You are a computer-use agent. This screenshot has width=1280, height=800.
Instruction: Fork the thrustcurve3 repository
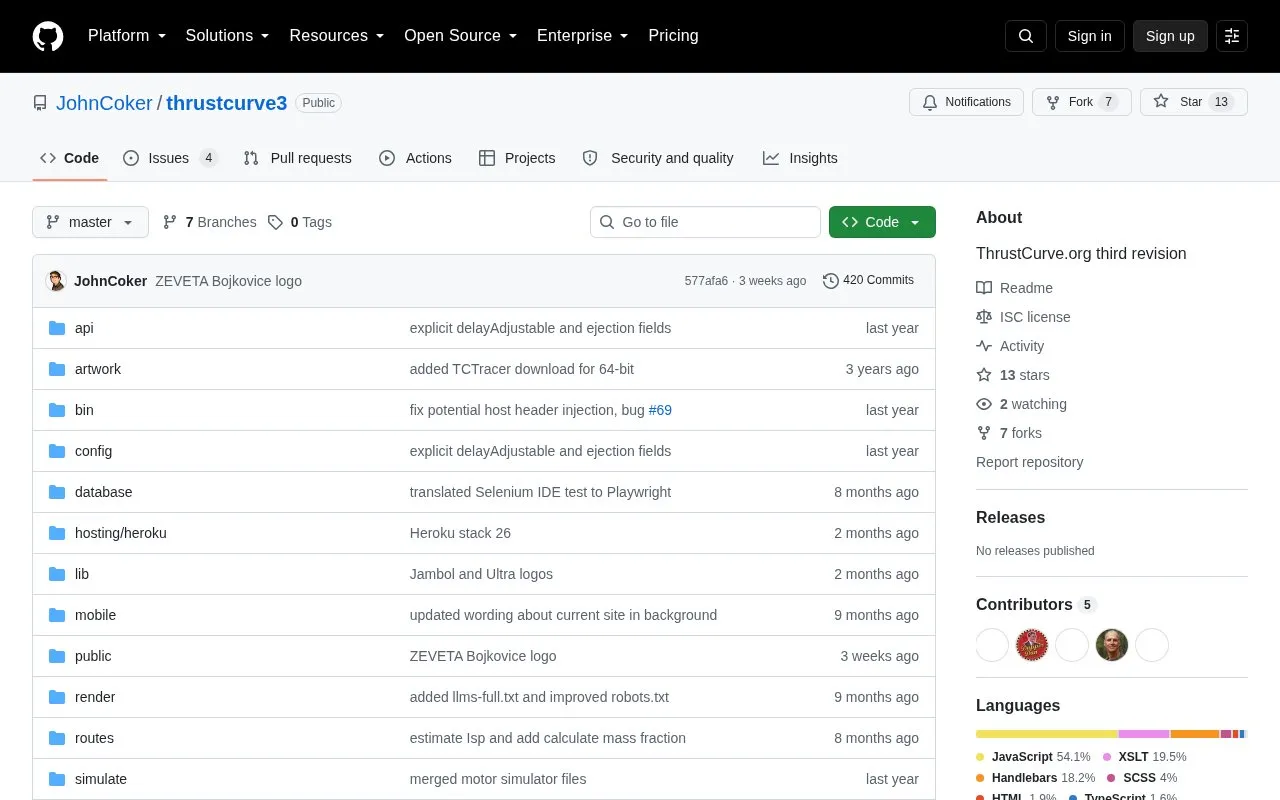tap(1082, 102)
